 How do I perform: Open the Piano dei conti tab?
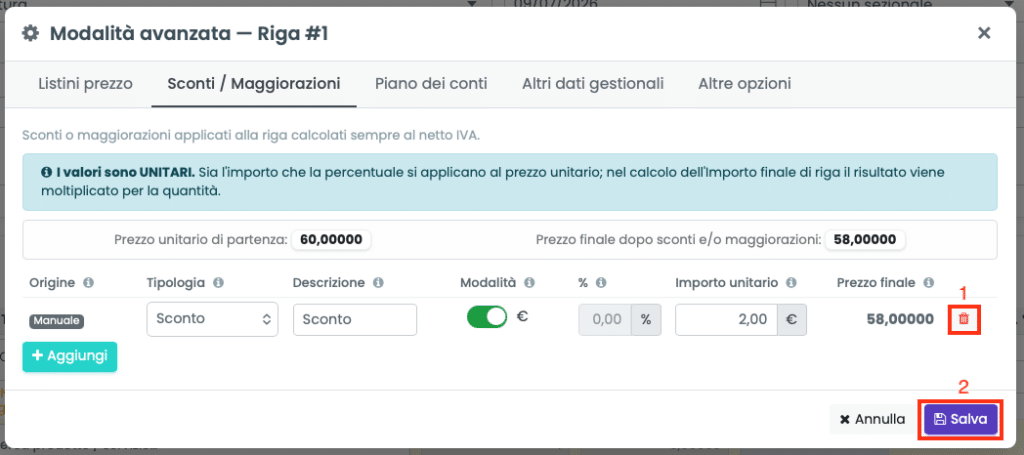click(x=431, y=84)
